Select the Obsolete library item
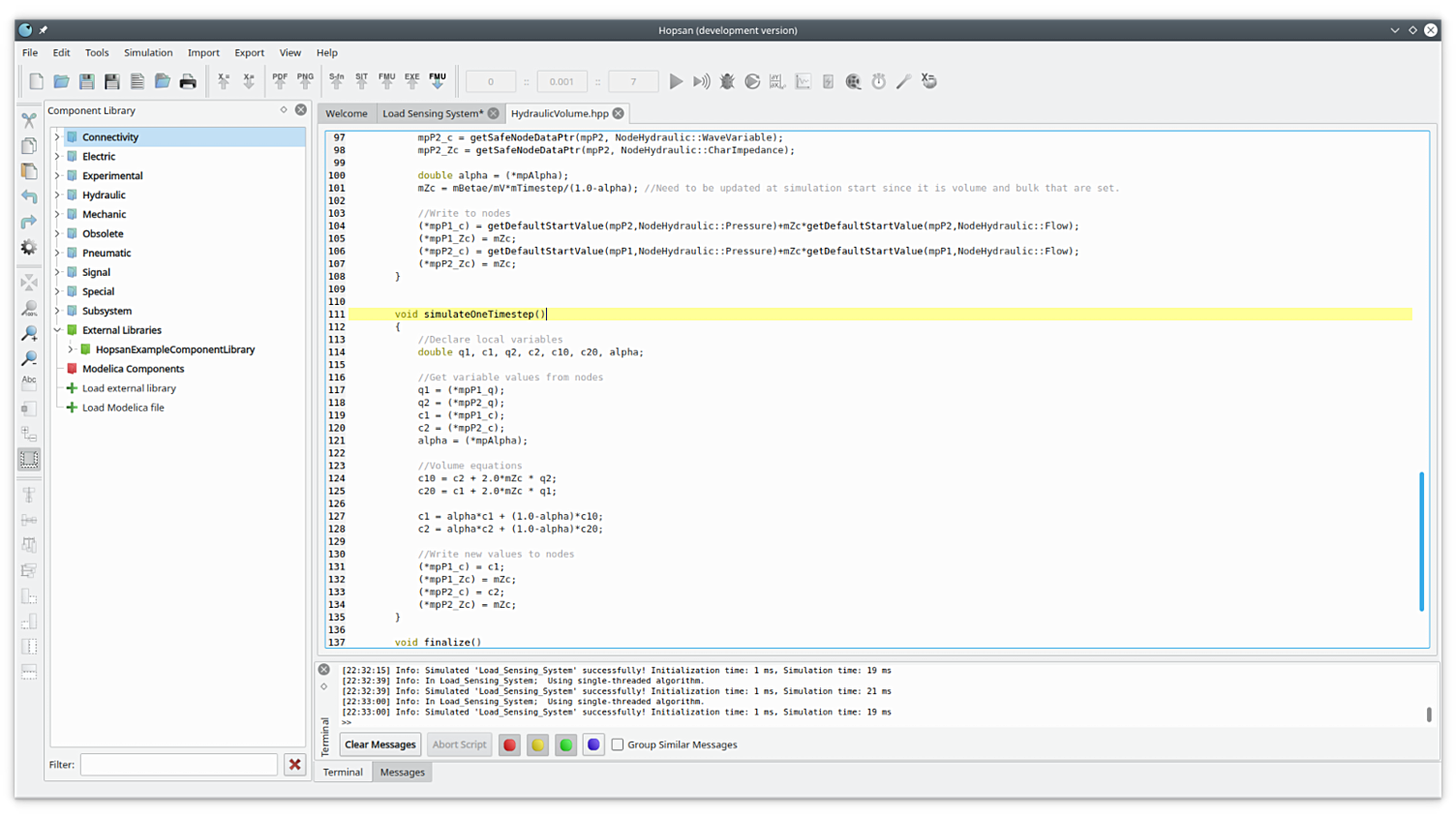 103,234
